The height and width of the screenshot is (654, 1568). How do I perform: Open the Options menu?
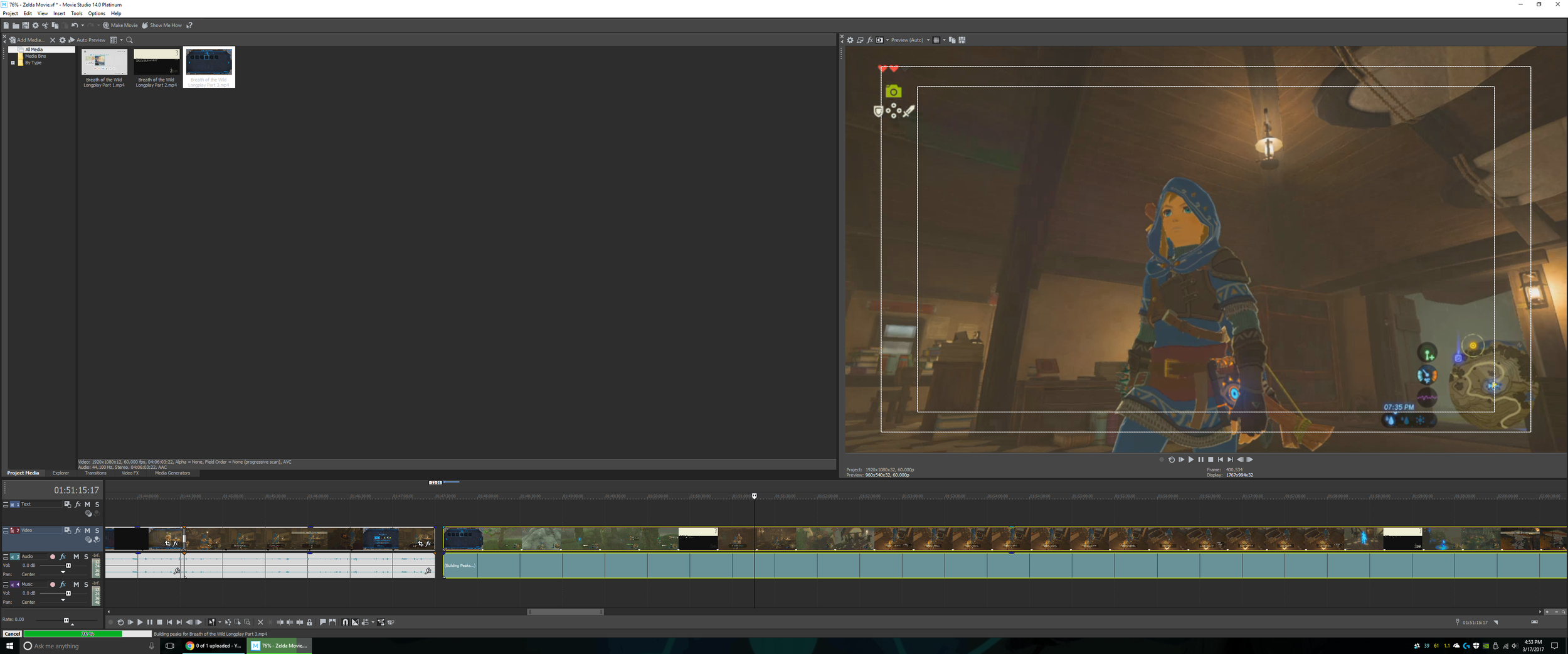tap(97, 13)
